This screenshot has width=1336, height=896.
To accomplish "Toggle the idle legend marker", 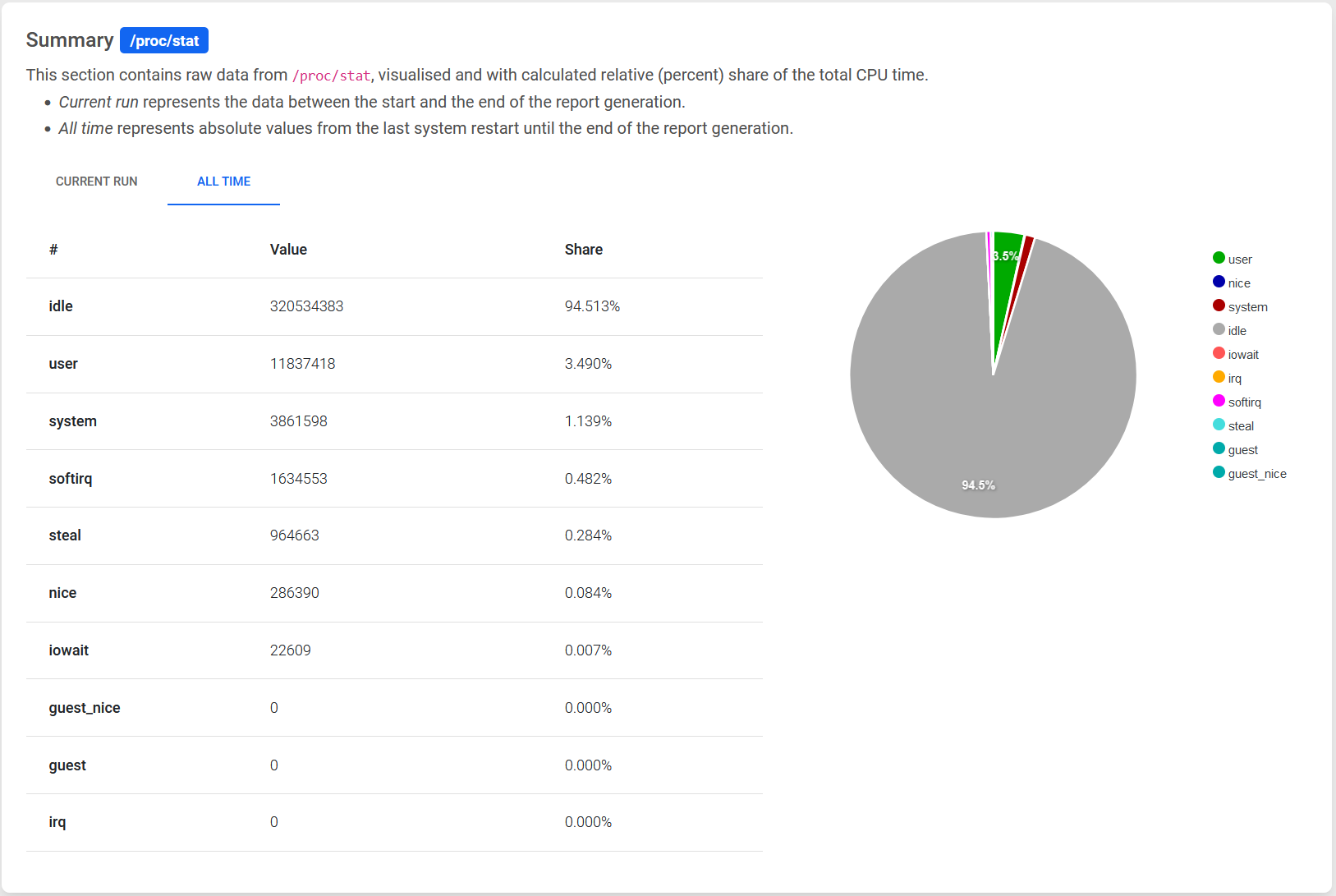I will click(1219, 330).
